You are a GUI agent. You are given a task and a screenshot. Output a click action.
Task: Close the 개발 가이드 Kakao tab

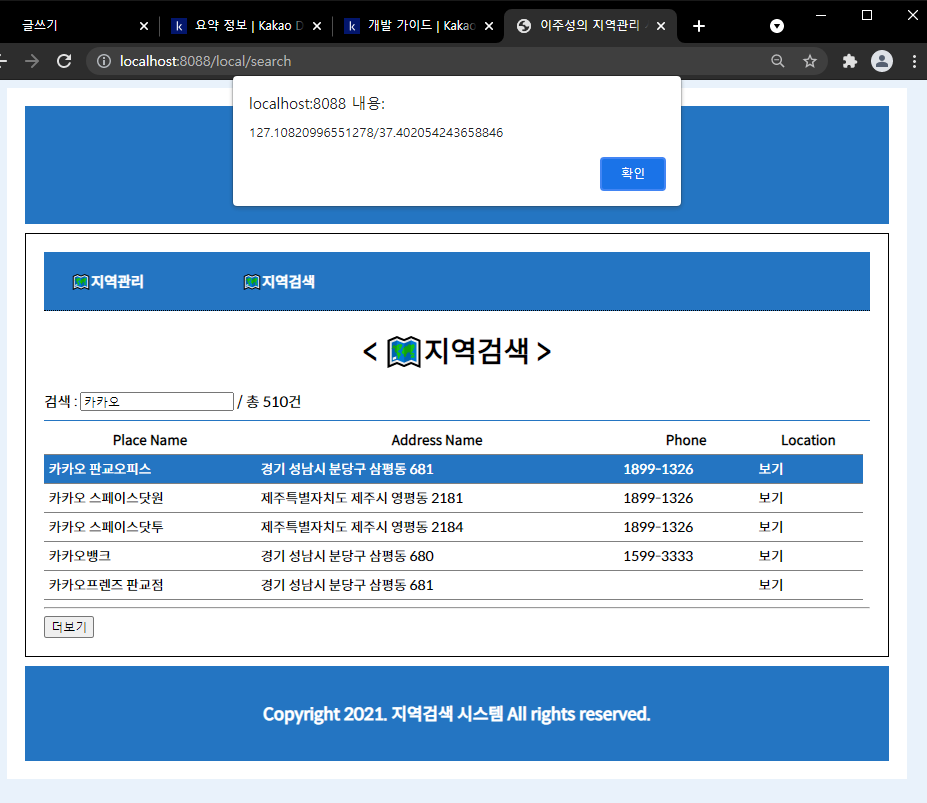click(489, 26)
